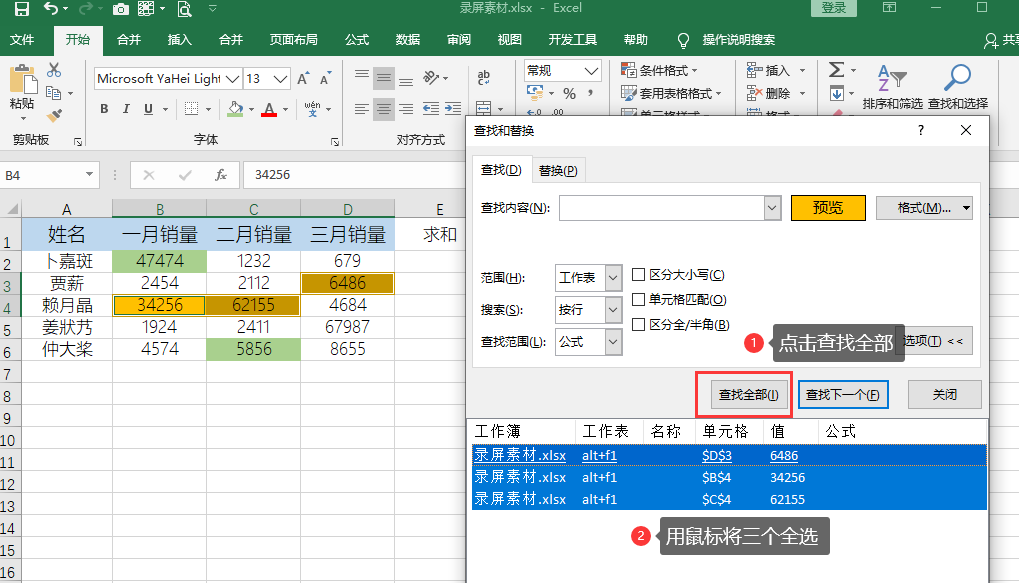The image size is (1019, 583).
Task: Click the 视图 ribbon tab
Action: 510,40
